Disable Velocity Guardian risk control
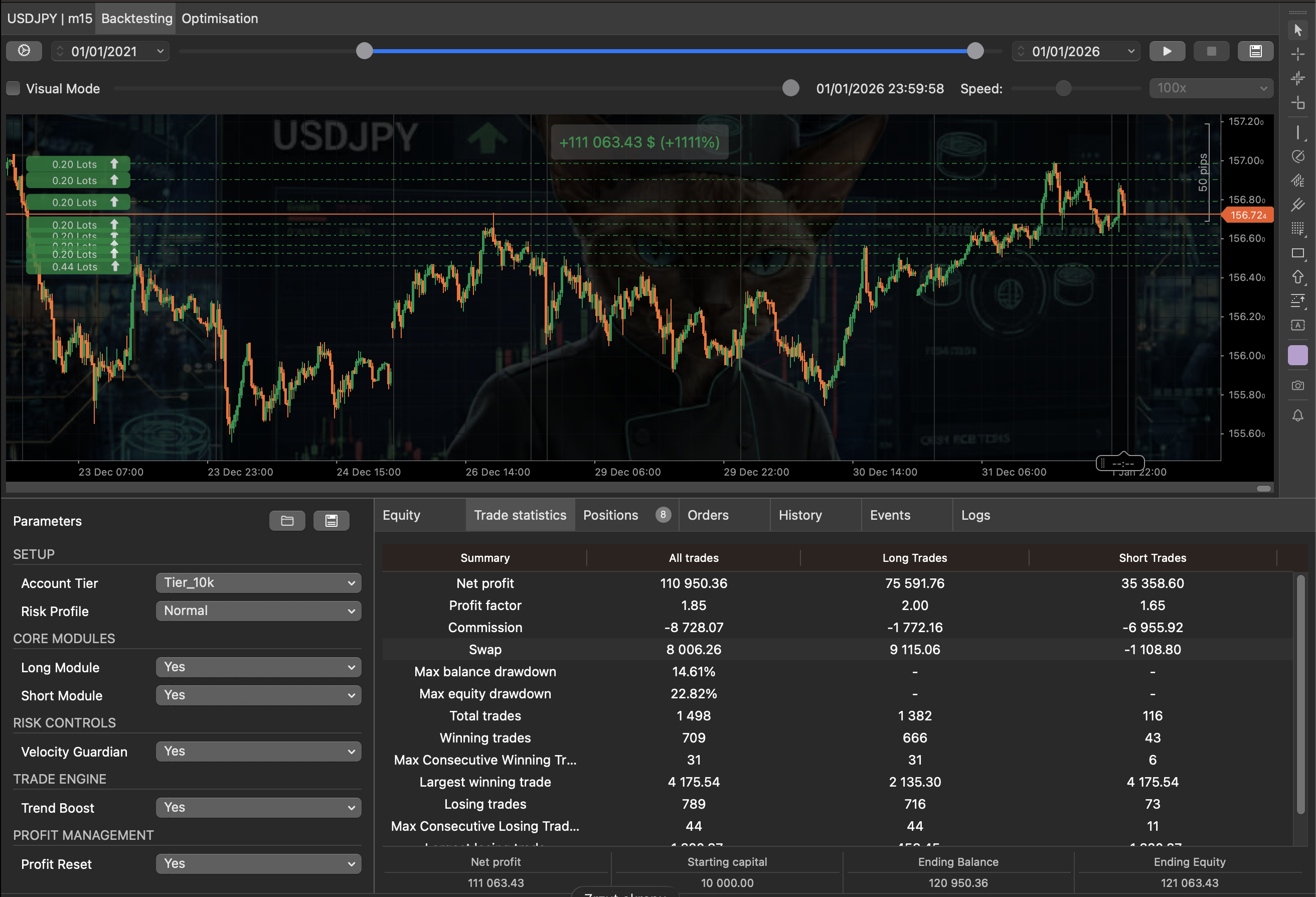The width and height of the screenshot is (1316, 897). 258,752
